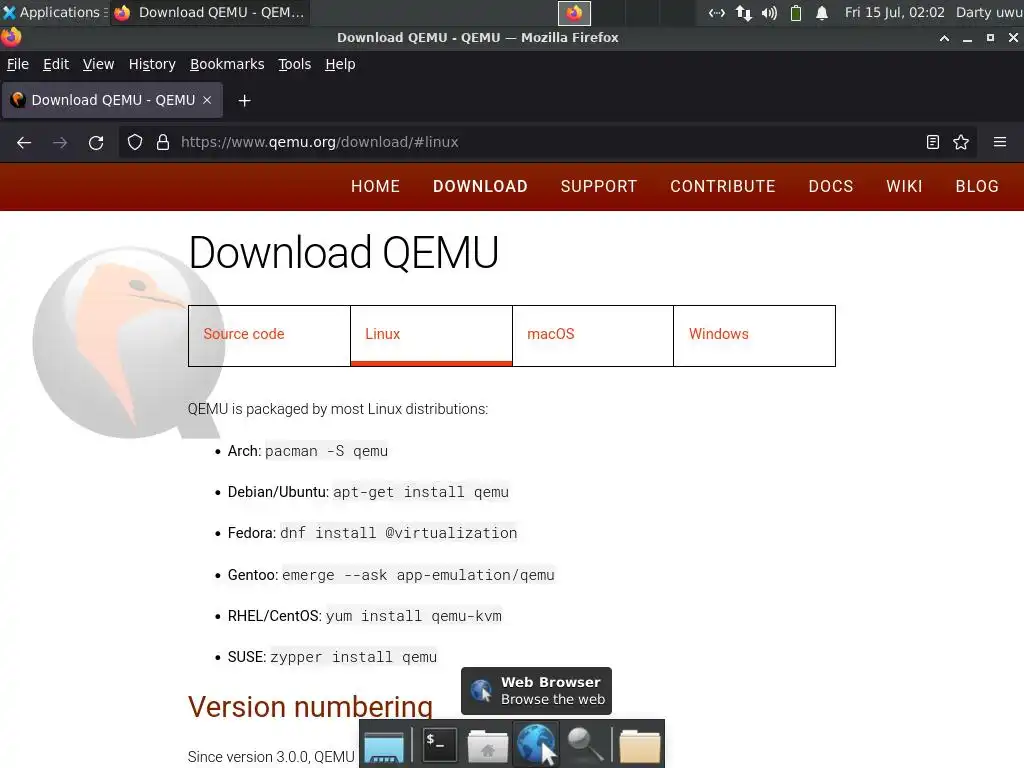This screenshot has width=1024, height=768.
Task: Switch to the Windows tab
Action: tap(754, 336)
